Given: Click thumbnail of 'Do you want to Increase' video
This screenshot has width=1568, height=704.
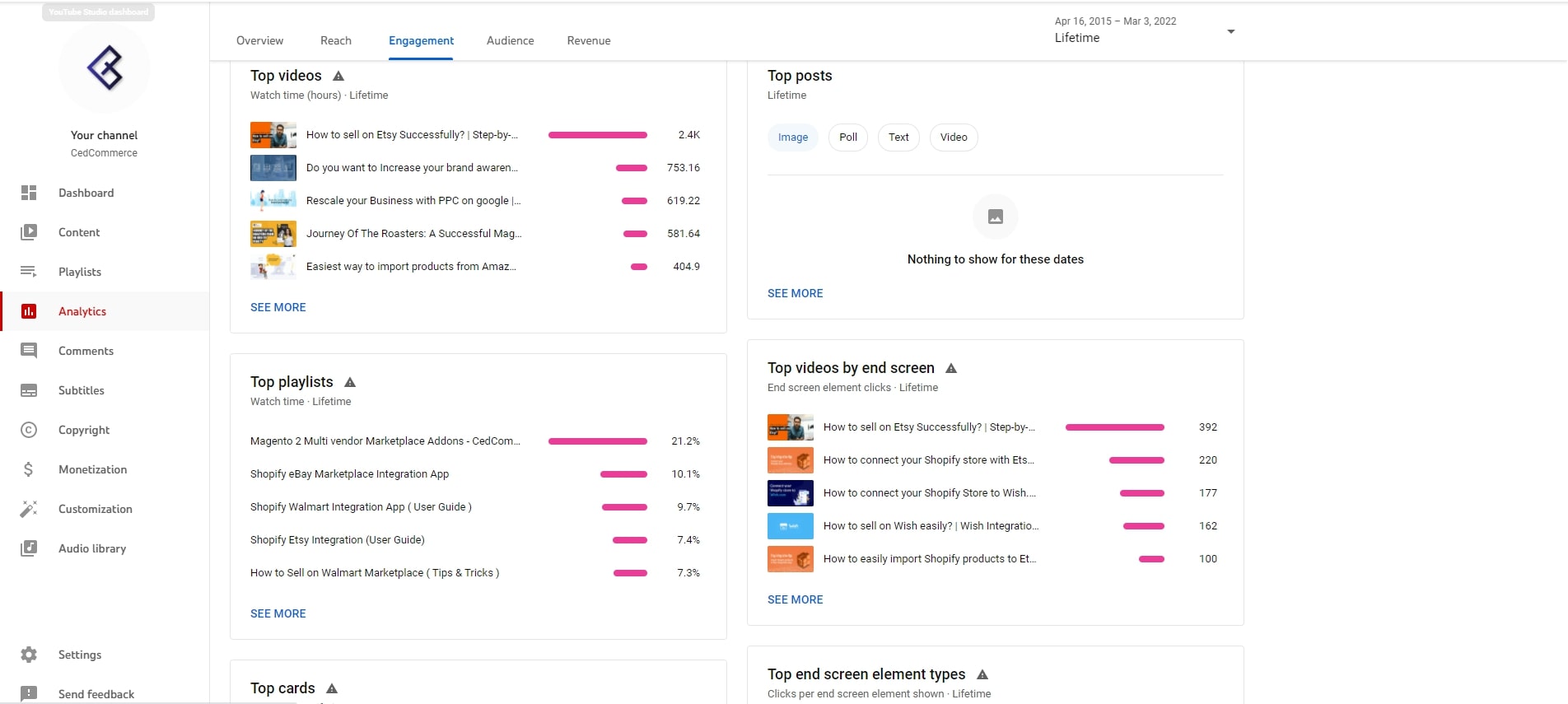Looking at the screenshot, I should (x=273, y=168).
